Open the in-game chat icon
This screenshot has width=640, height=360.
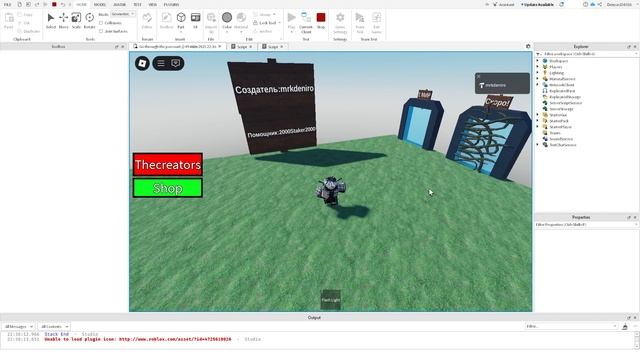point(176,63)
